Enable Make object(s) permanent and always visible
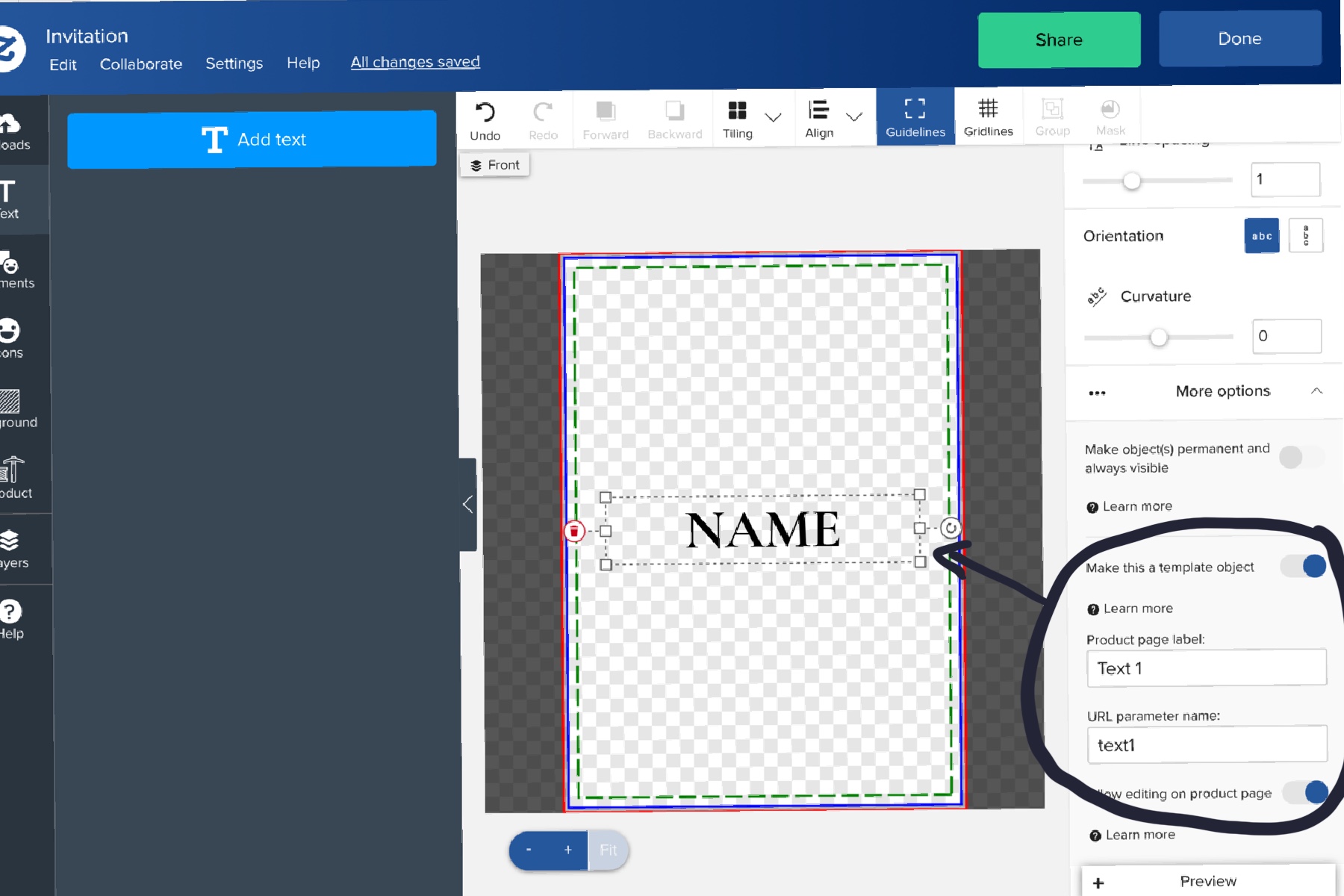Image resolution: width=1344 pixels, height=896 pixels. (x=1301, y=457)
